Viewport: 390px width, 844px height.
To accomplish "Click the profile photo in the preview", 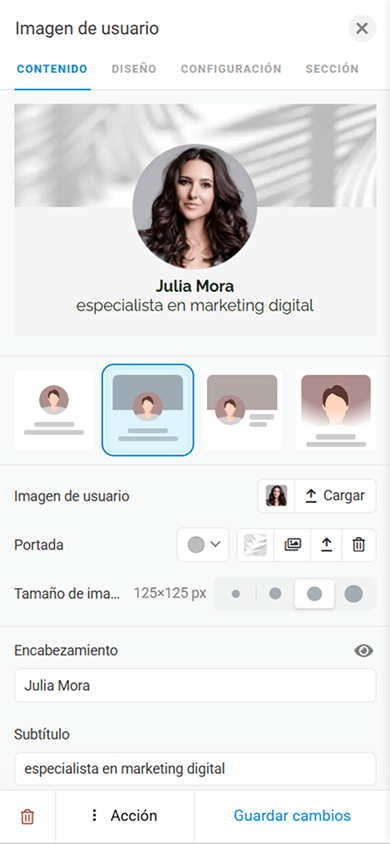I will 195,206.
